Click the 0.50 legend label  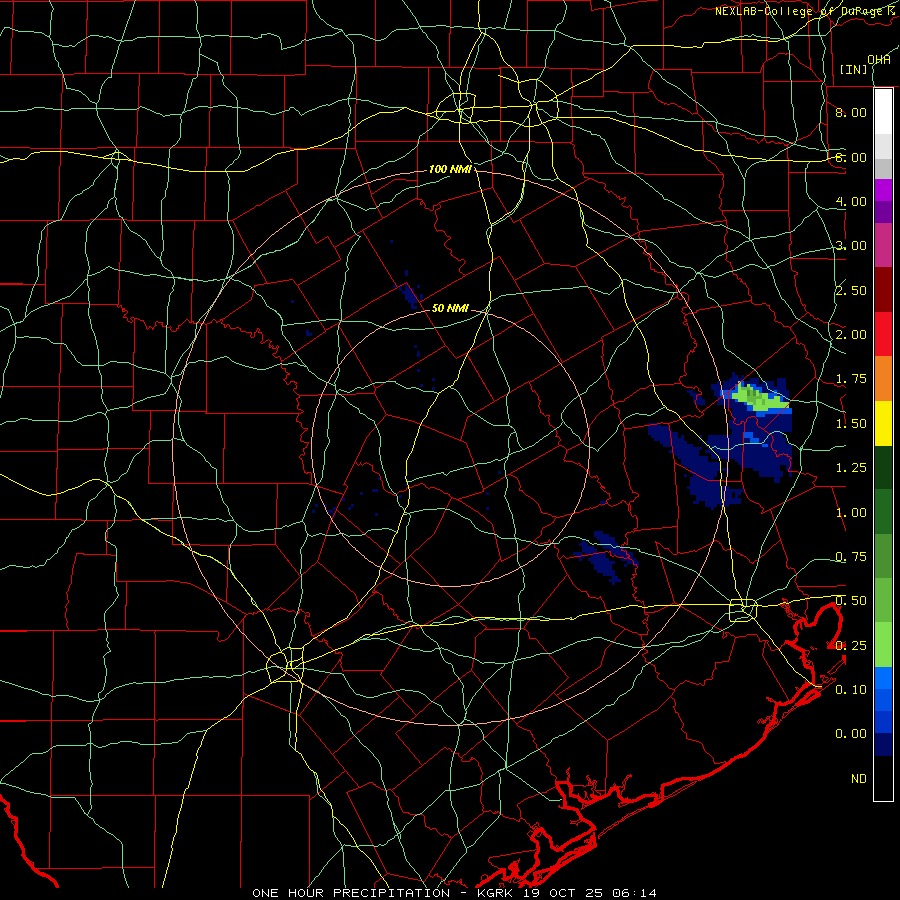(851, 601)
